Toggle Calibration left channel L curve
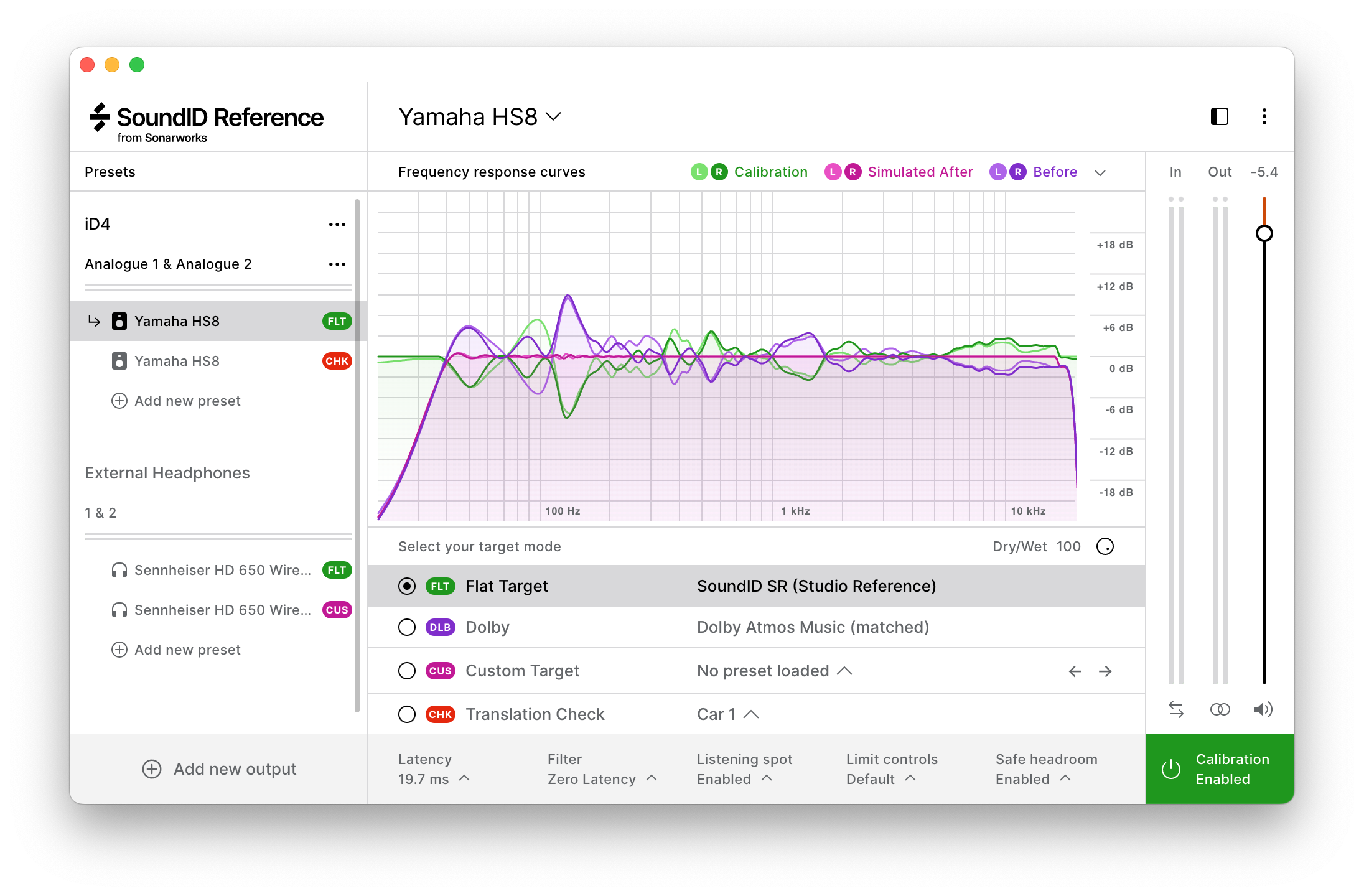Screen dimensions: 1364x896 [699, 172]
